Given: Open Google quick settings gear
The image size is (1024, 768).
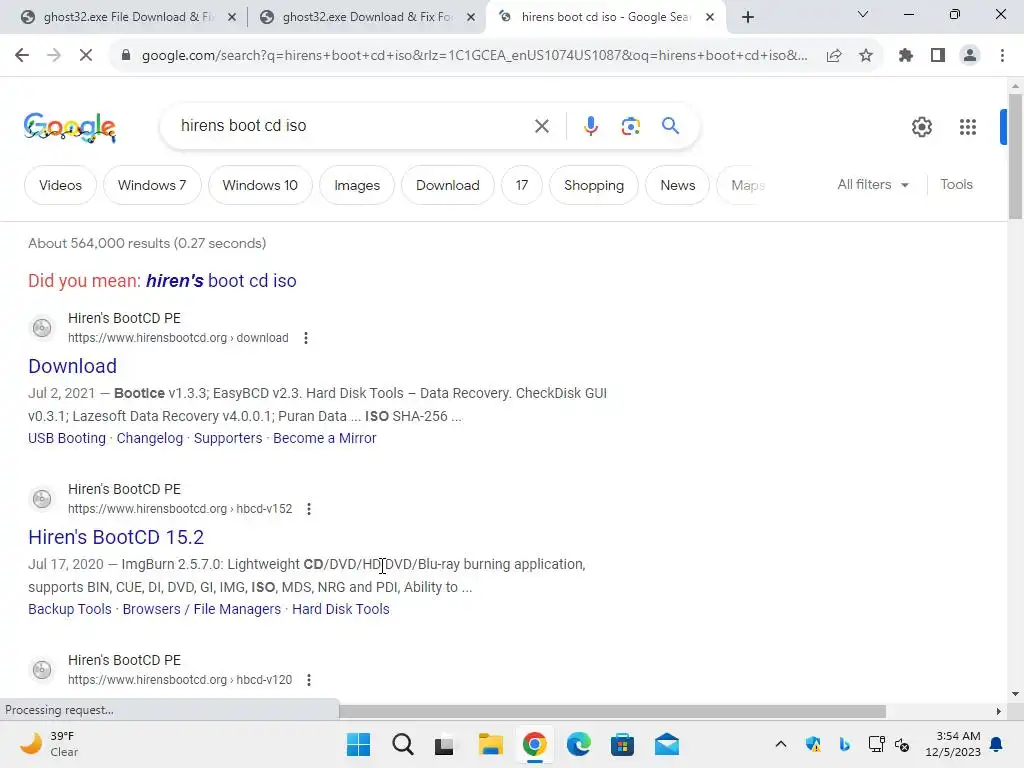Looking at the screenshot, I should point(921,127).
